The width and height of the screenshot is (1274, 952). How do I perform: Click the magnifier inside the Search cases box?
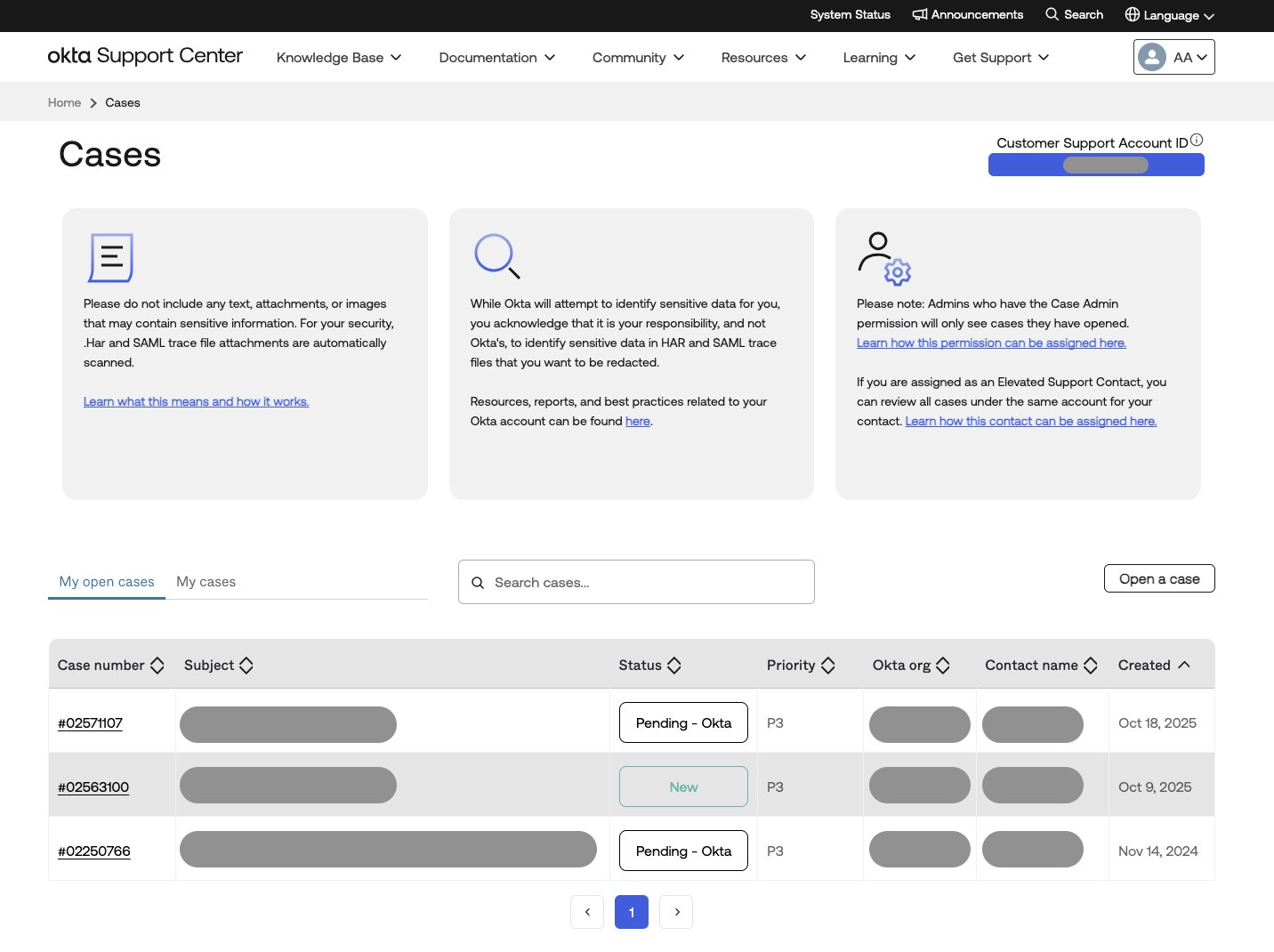pos(478,582)
